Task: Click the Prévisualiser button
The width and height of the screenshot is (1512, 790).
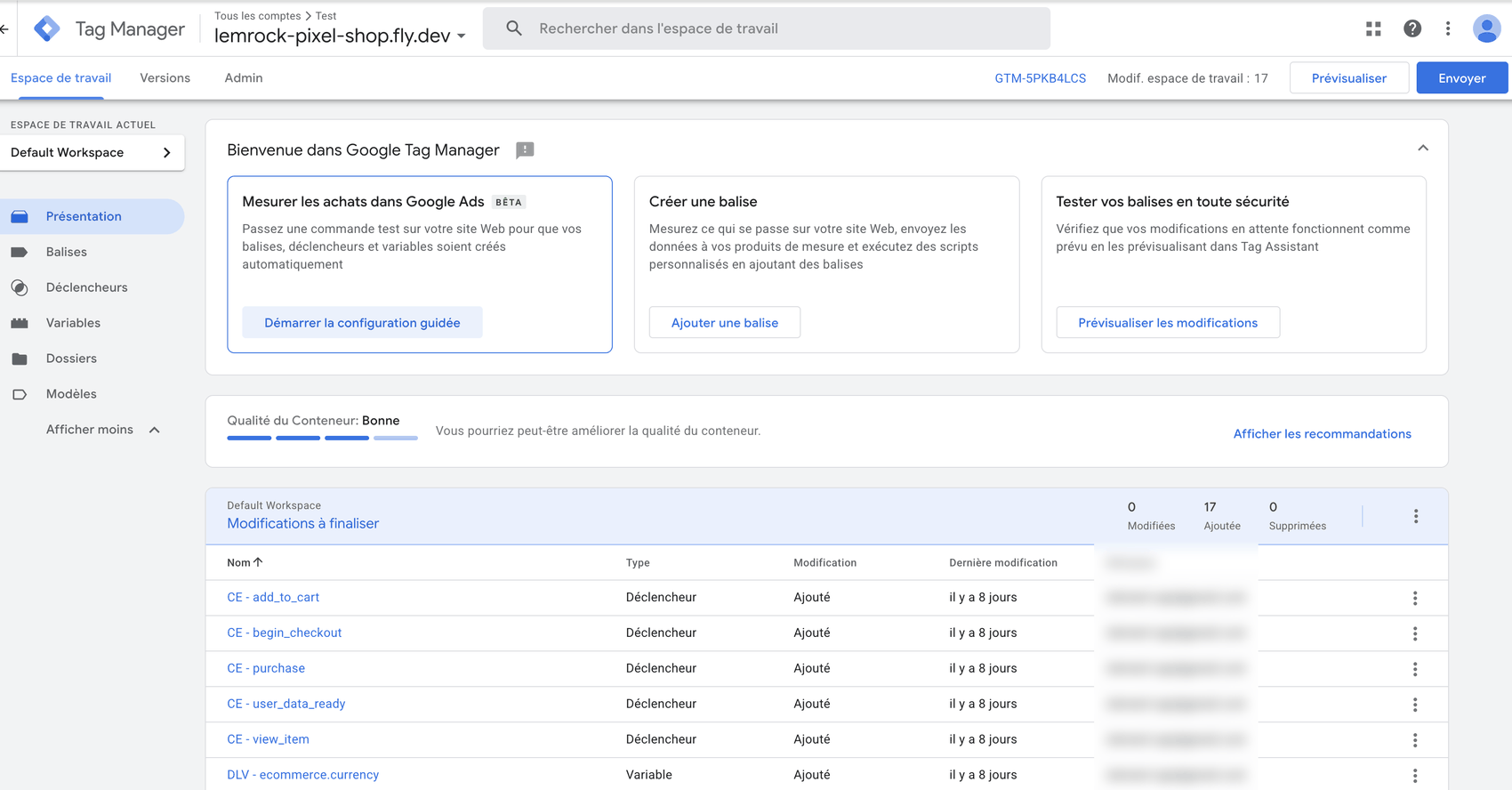Action: click(x=1349, y=78)
